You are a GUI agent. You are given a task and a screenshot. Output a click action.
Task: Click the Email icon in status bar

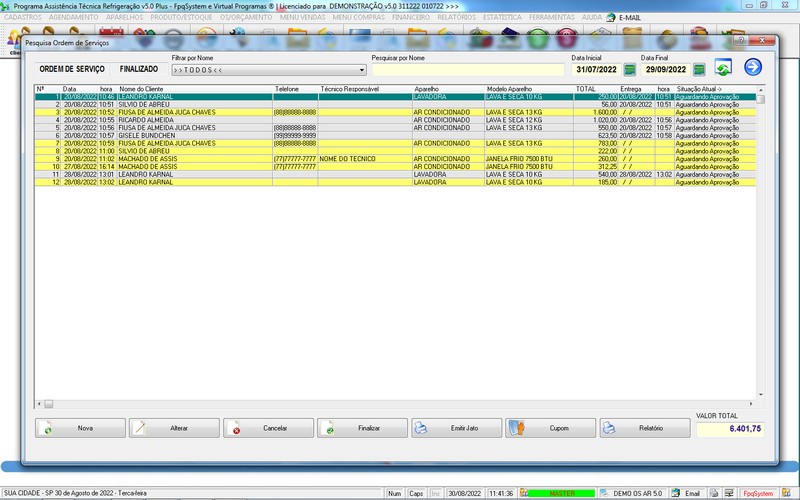(687, 493)
